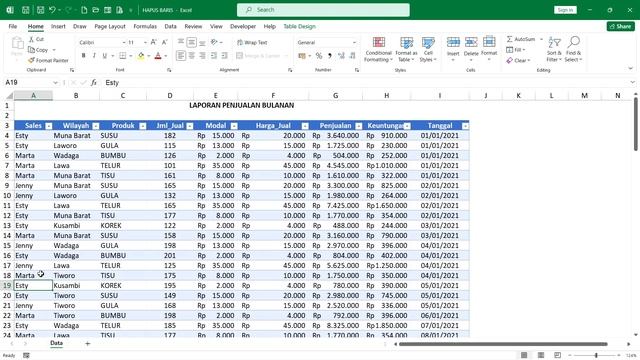640x360 pixels.
Task: Click the Comma Style icon
Action: click(329, 56)
